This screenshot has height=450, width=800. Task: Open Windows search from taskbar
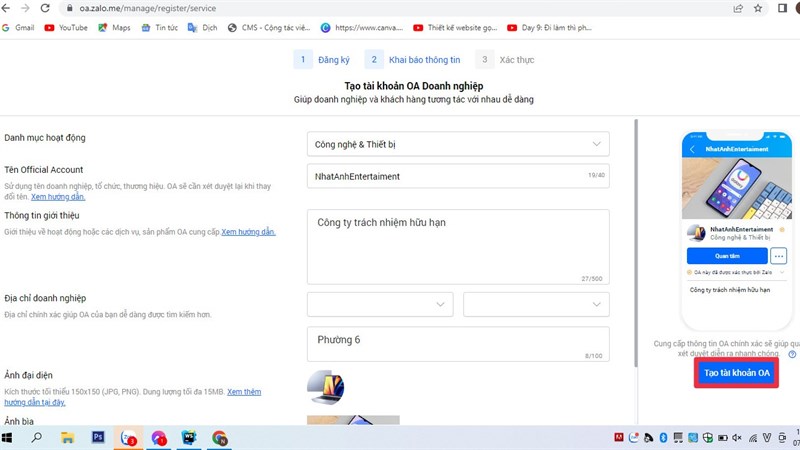click(37, 438)
